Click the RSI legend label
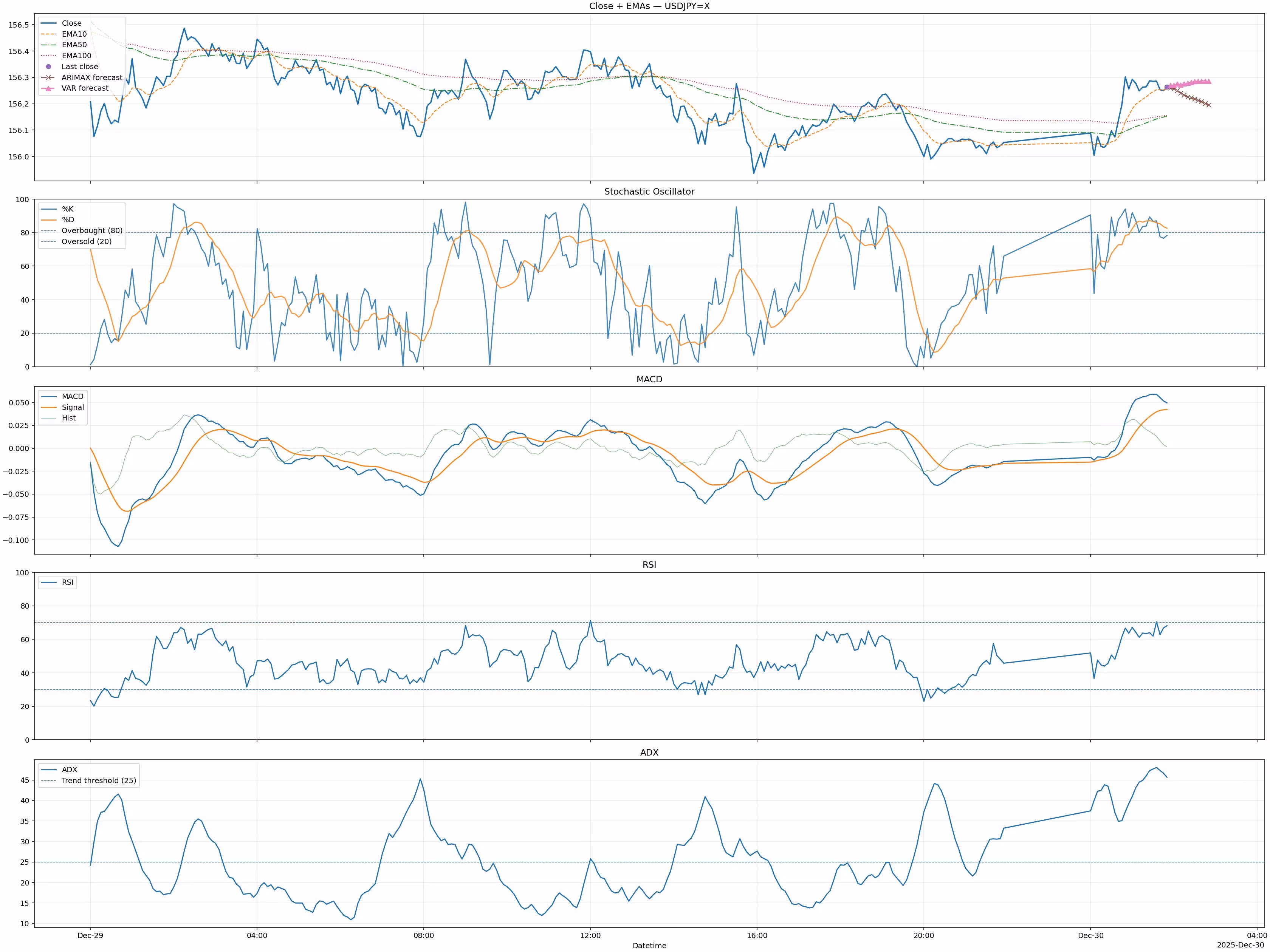The image size is (1270, 952). pyautogui.click(x=68, y=583)
